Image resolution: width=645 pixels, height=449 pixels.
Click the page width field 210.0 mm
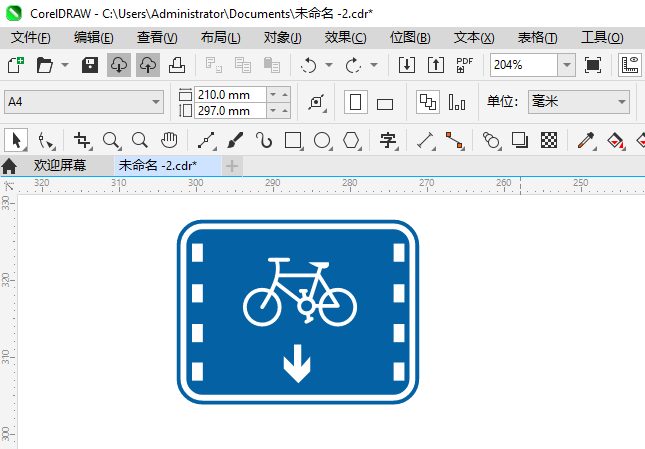pos(230,95)
